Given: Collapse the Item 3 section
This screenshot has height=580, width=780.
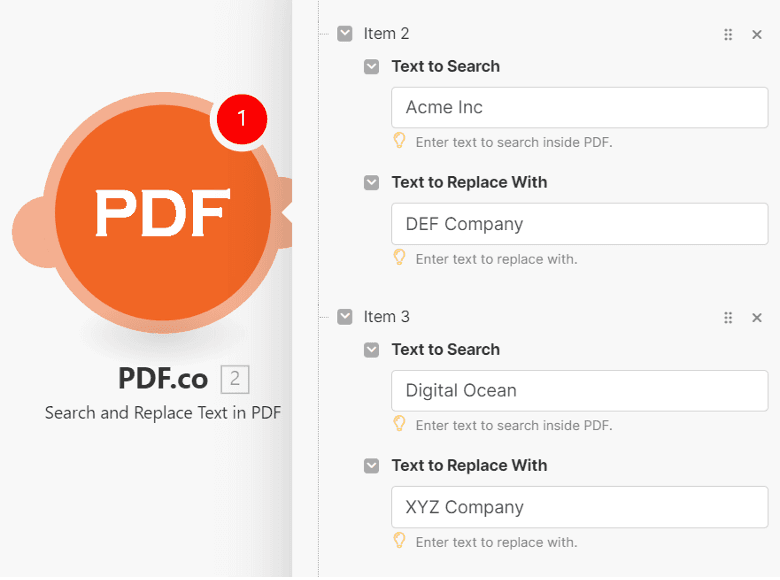Looking at the screenshot, I should tap(345, 317).
